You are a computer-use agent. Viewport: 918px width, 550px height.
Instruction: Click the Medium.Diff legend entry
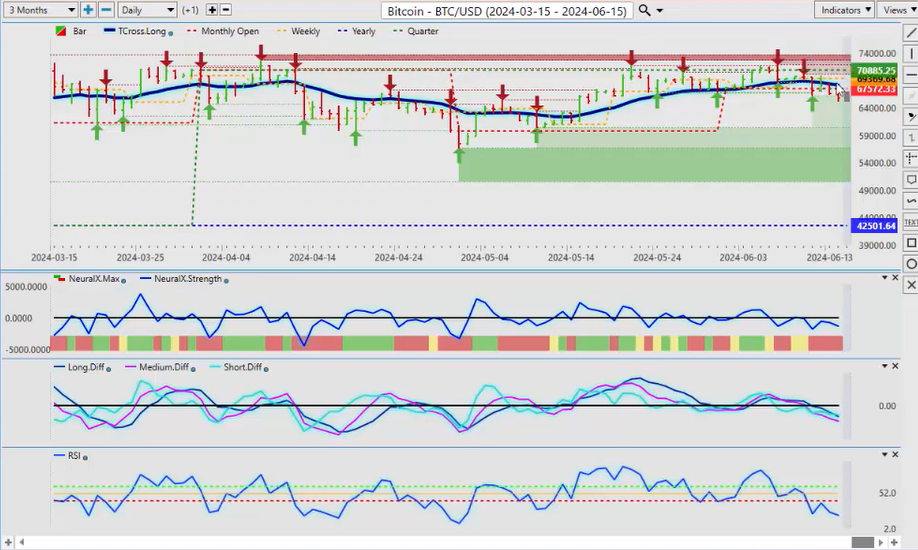pos(160,367)
